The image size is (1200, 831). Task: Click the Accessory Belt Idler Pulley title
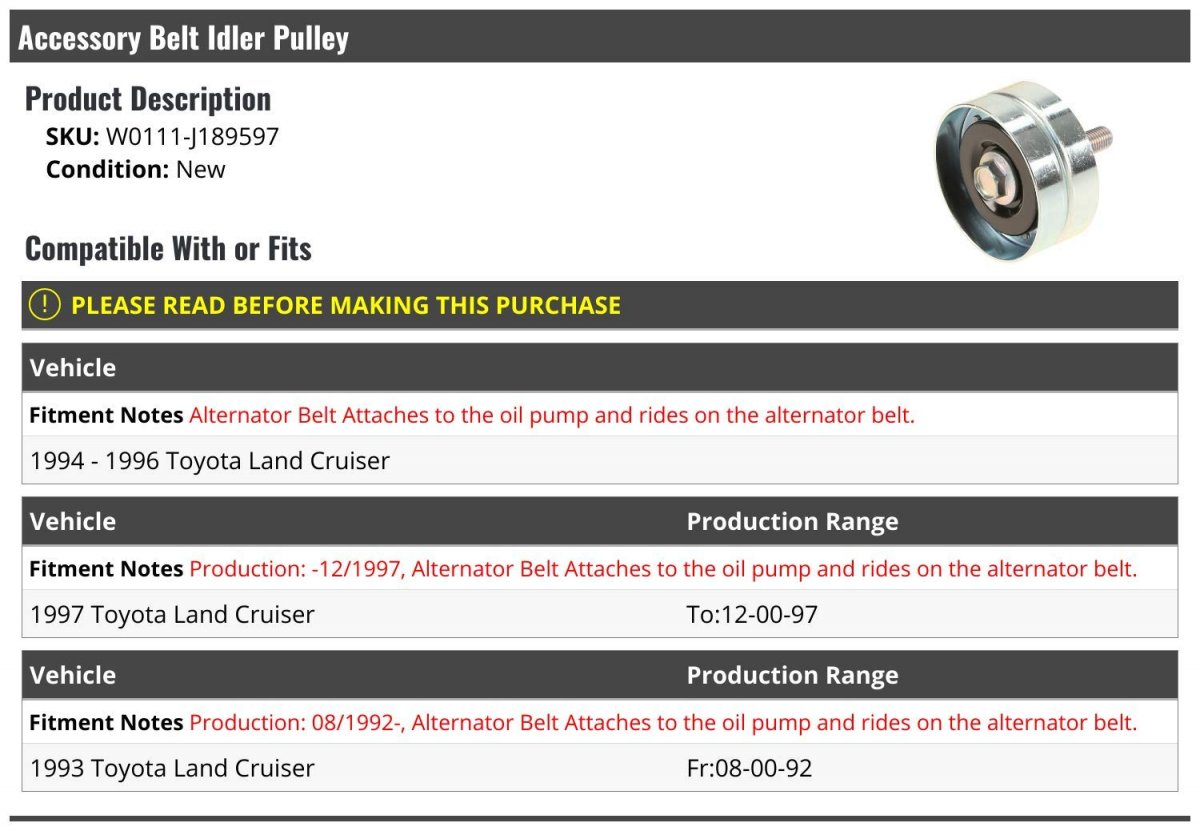point(184,38)
